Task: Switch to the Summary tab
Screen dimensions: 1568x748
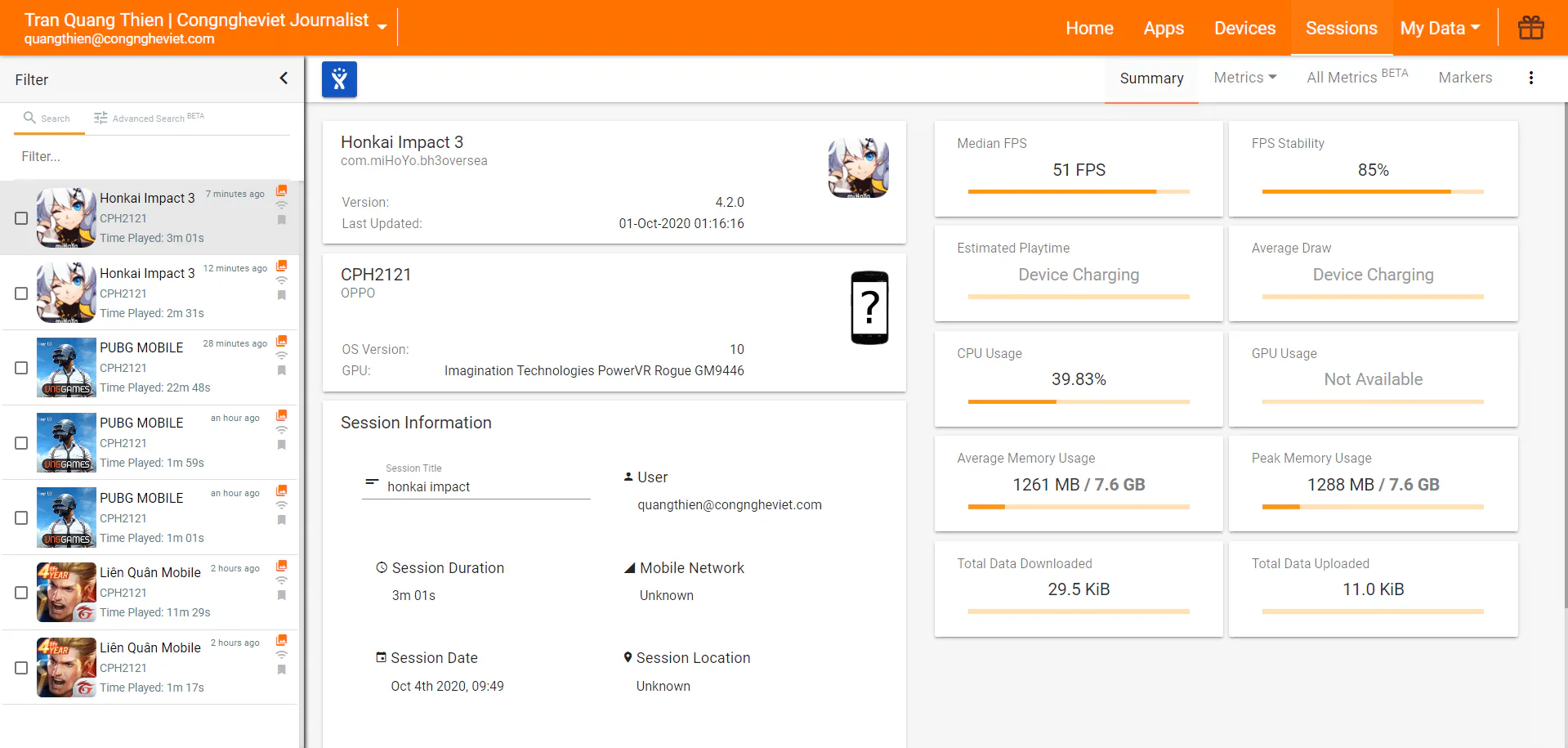Action: click(1151, 78)
